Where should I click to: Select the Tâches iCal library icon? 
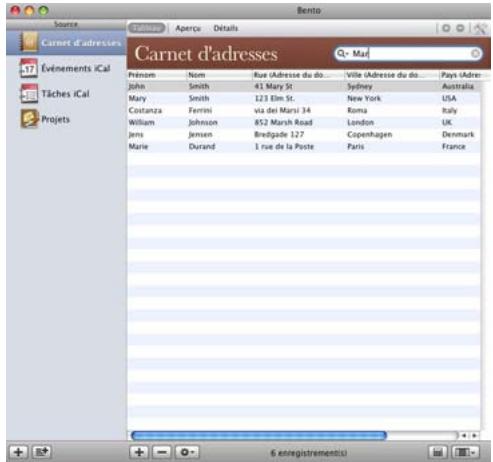pos(29,94)
